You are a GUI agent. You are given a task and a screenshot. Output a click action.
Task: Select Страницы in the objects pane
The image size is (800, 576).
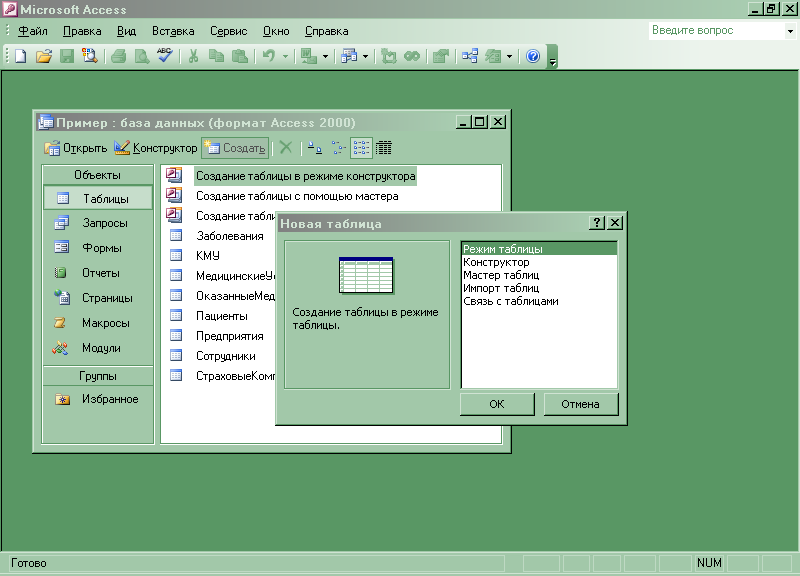pos(97,298)
